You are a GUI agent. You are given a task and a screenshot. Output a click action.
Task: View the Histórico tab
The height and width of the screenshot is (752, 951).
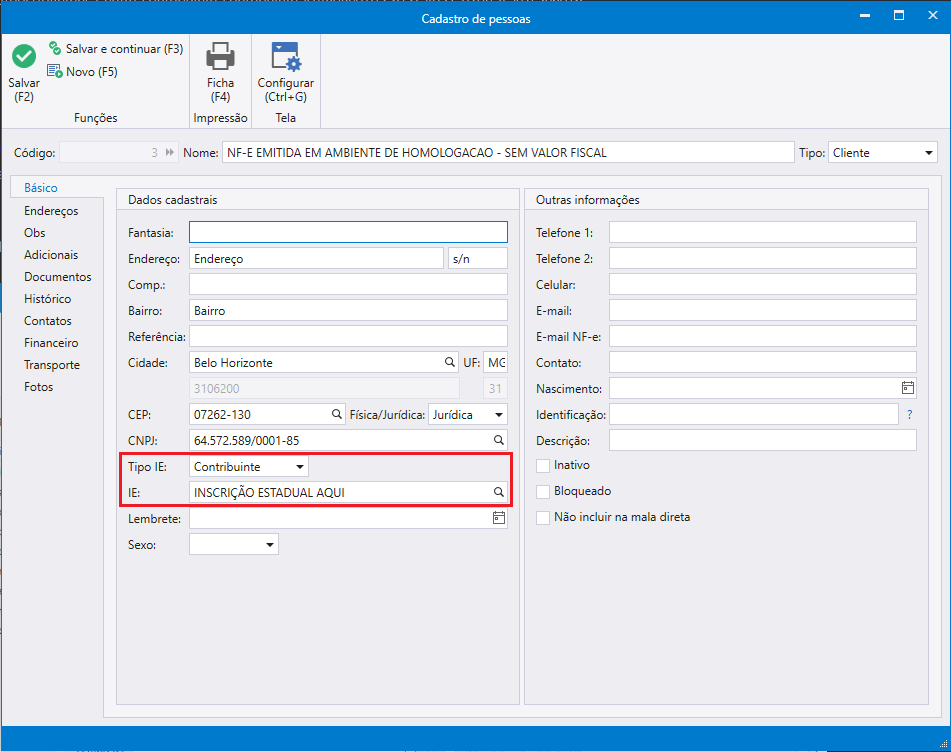(x=47, y=299)
